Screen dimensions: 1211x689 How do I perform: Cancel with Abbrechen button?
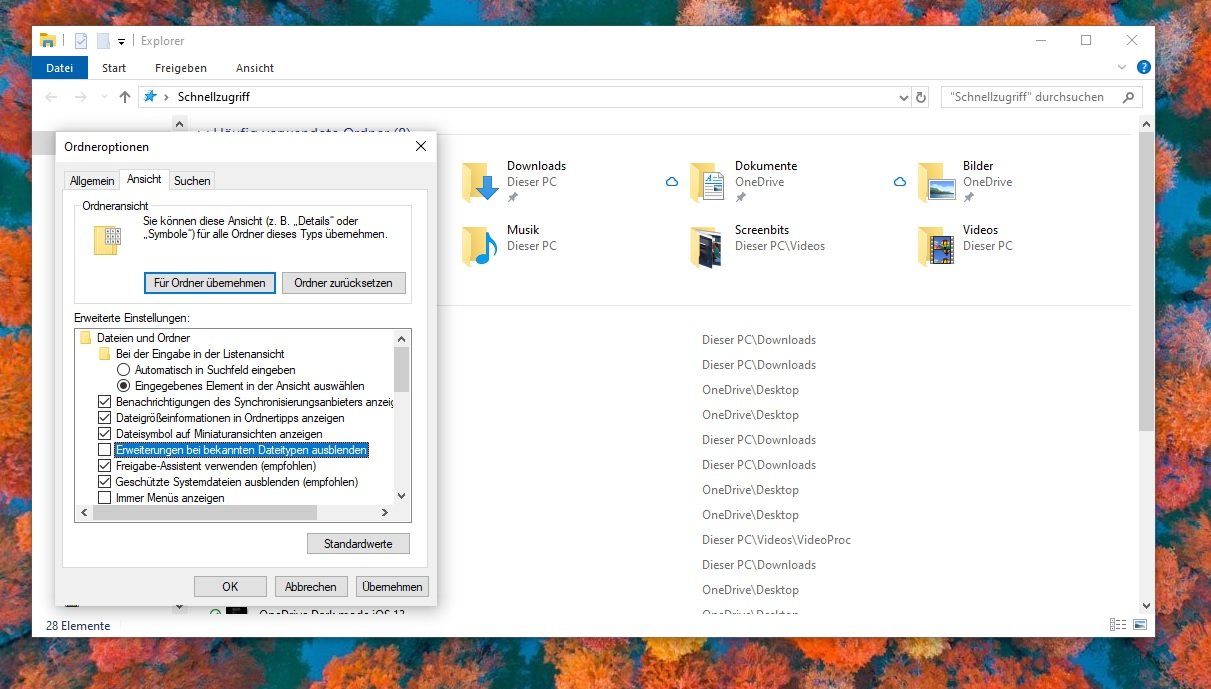(x=311, y=587)
